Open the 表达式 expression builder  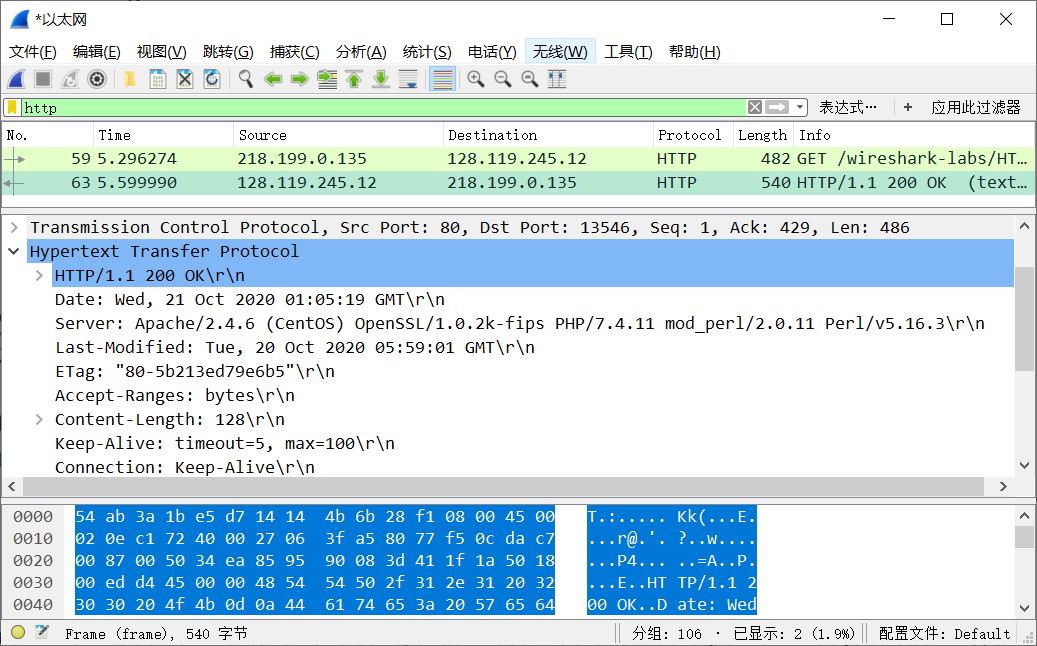coord(848,107)
